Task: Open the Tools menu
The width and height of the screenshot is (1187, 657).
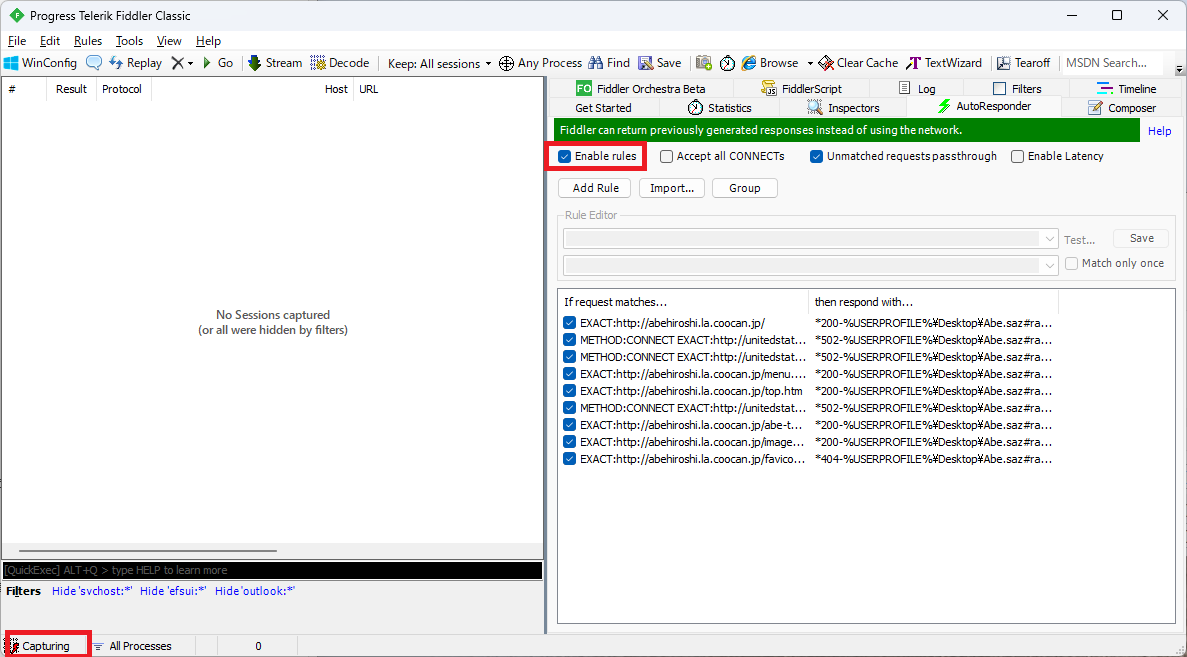Action: [x=129, y=41]
